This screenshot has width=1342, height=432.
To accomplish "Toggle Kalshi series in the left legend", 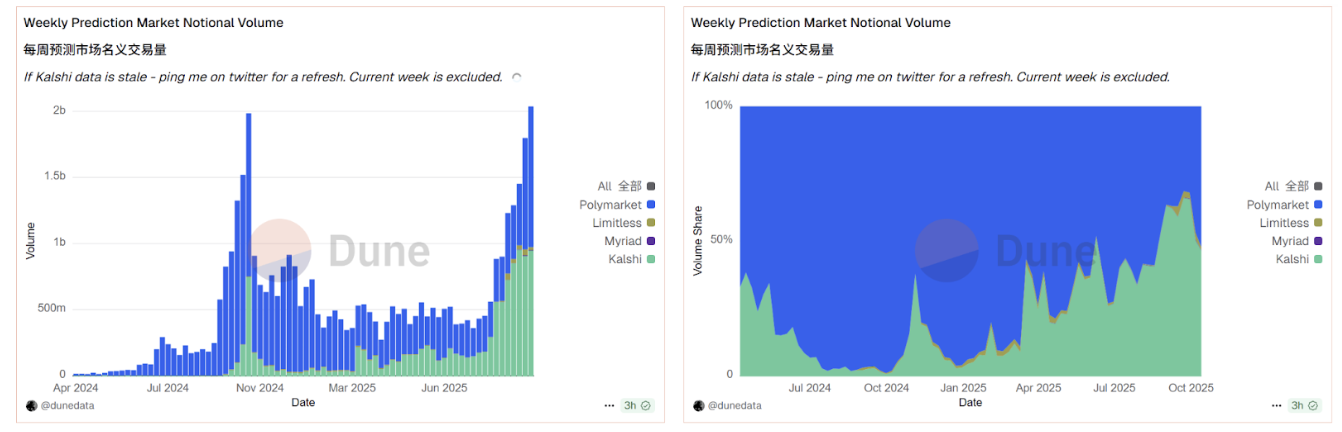I will [x=625, y=259].
